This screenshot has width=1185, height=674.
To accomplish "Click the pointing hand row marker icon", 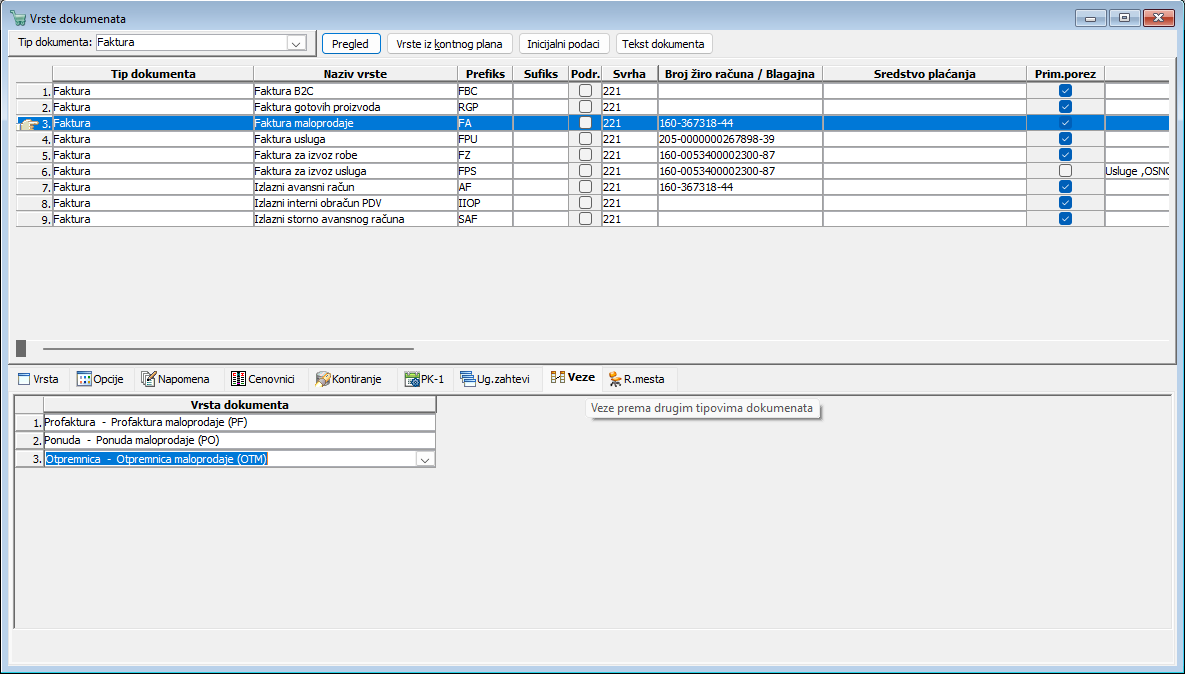I will point(28,123).
